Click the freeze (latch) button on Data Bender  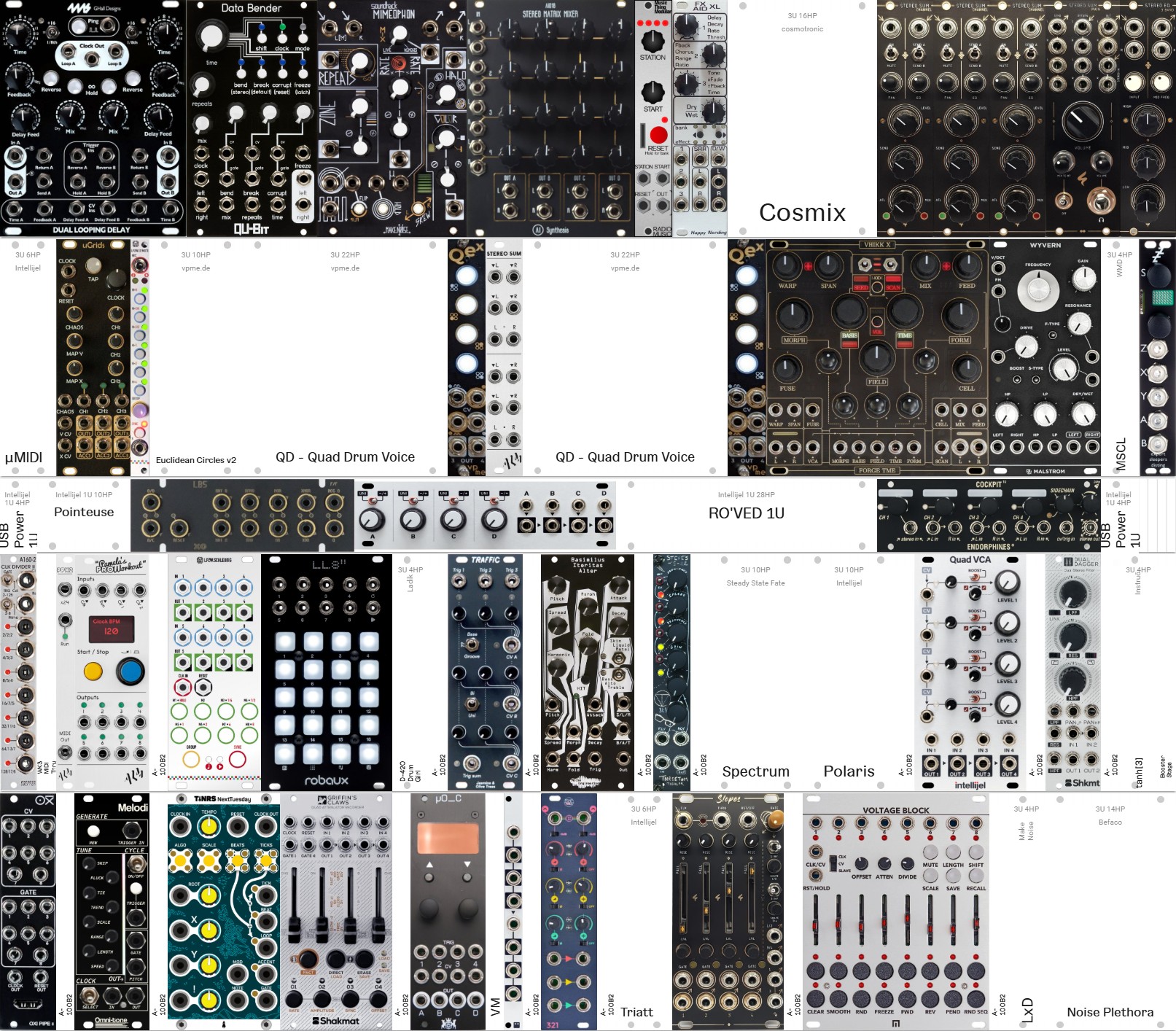(x=303, y=74)
